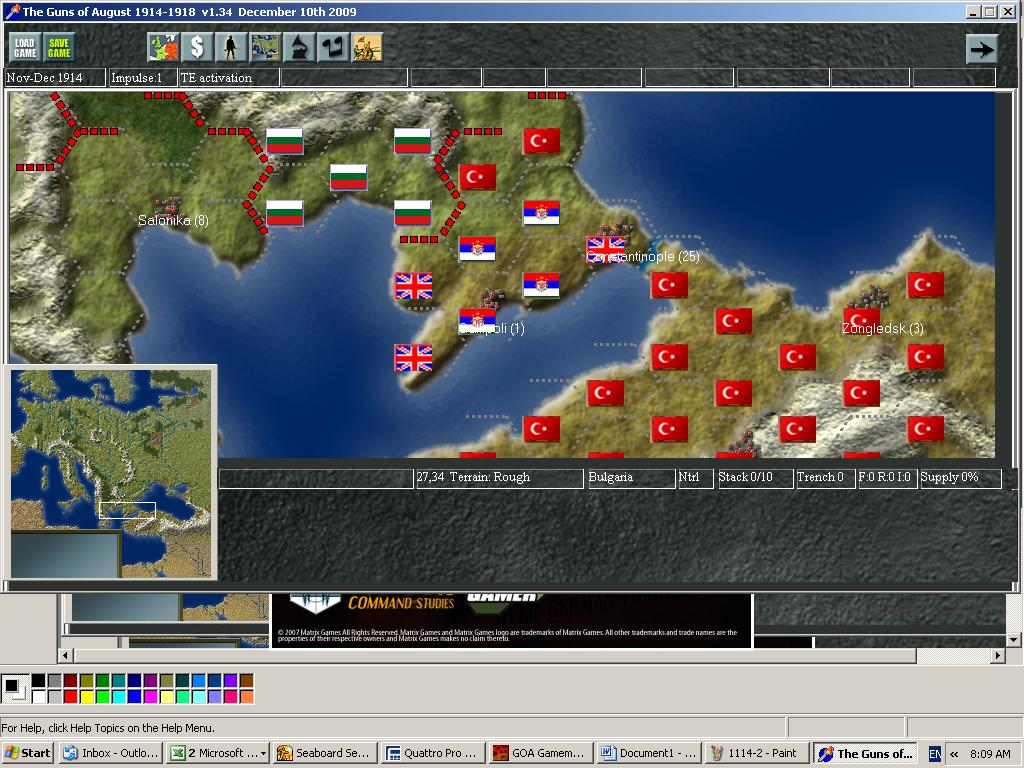Viewport: 1024px width, 768px height.
Task: Click the Trench 0 info box
Action: [x=825, y=478]
